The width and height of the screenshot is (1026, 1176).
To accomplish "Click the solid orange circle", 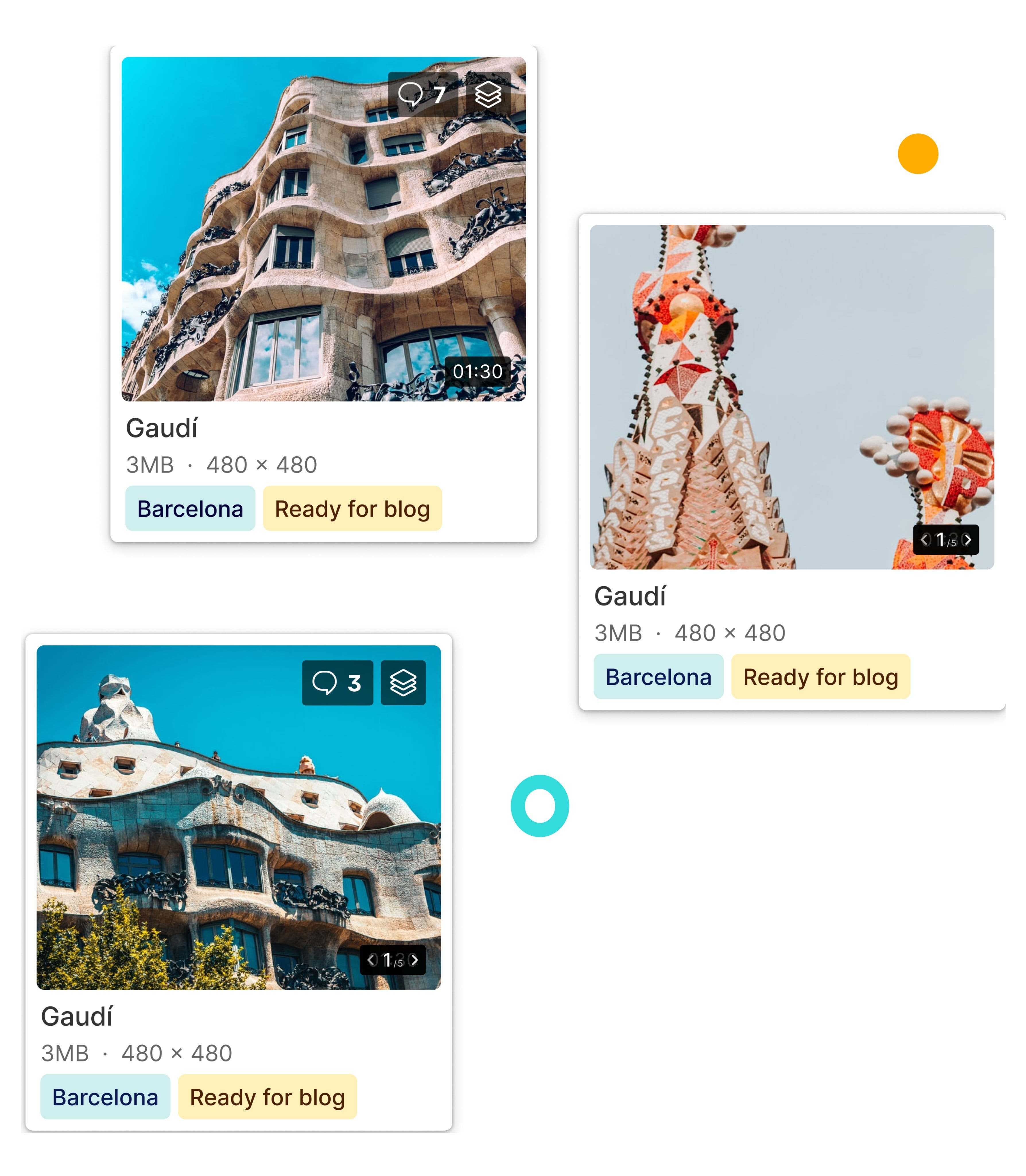I will click(x=918, y=154).
